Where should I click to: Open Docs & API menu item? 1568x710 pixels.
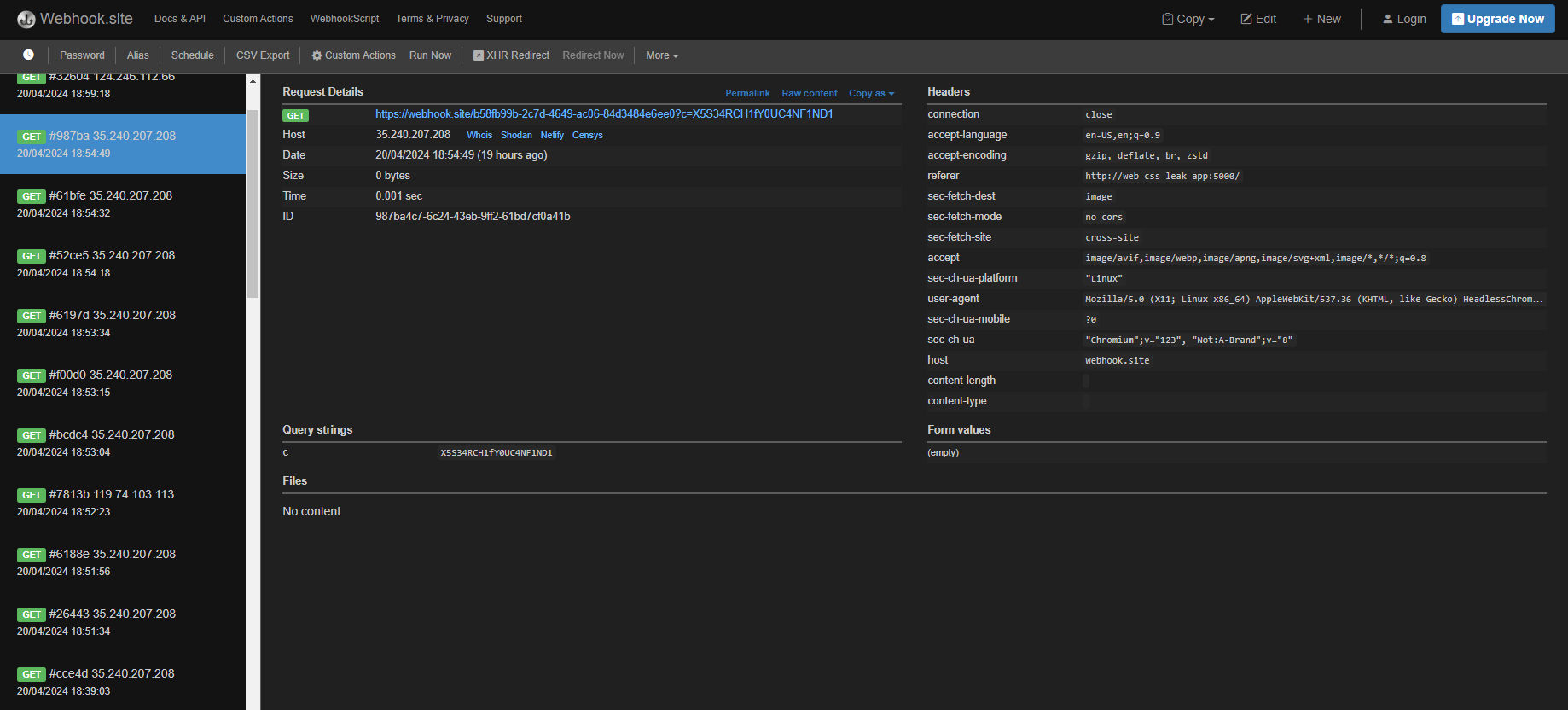(x=180, y=19)
